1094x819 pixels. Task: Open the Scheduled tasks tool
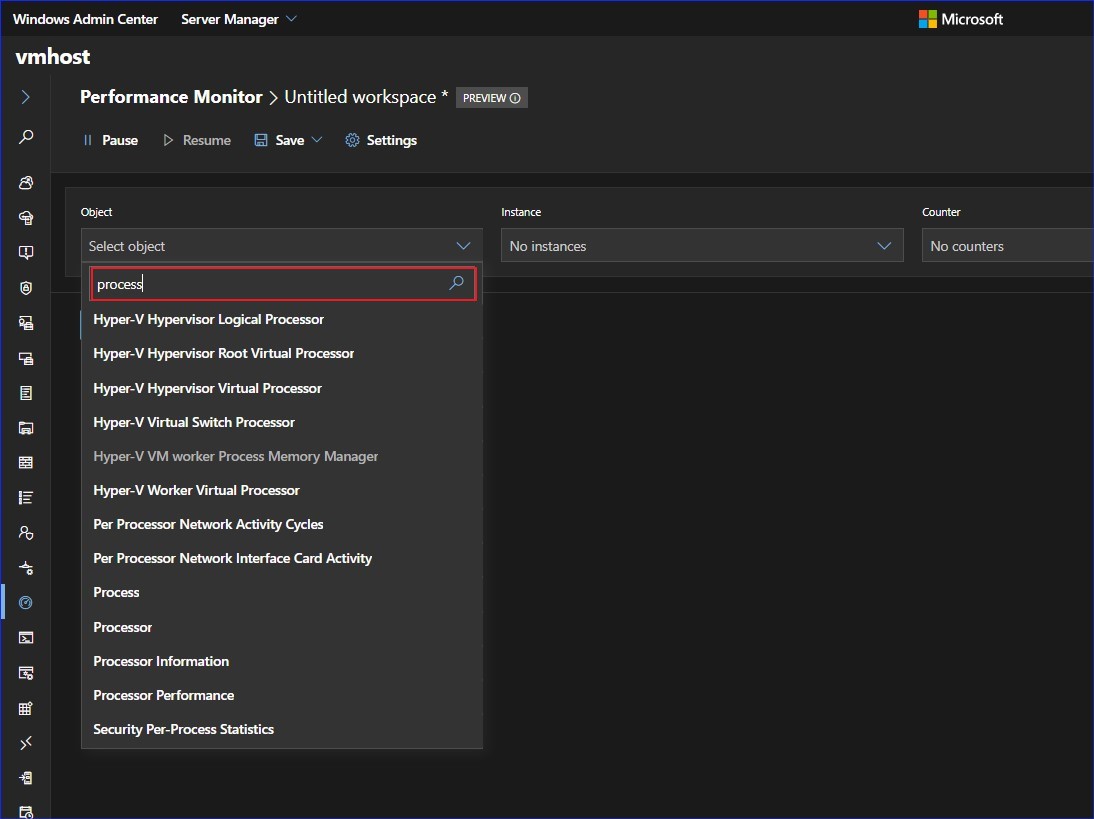(26, 811)
